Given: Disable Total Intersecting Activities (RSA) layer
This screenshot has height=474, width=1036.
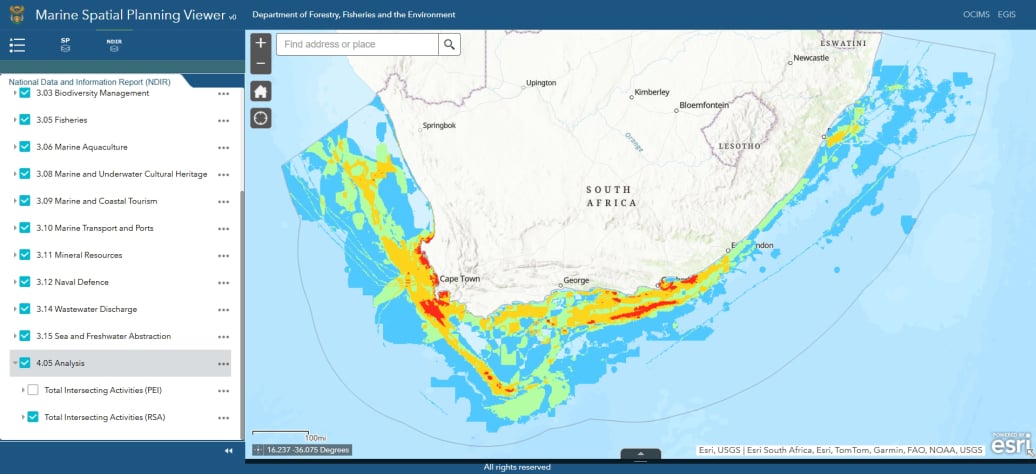Looking at the screenshot, I should pyautogui.click(x=33, y=417).
